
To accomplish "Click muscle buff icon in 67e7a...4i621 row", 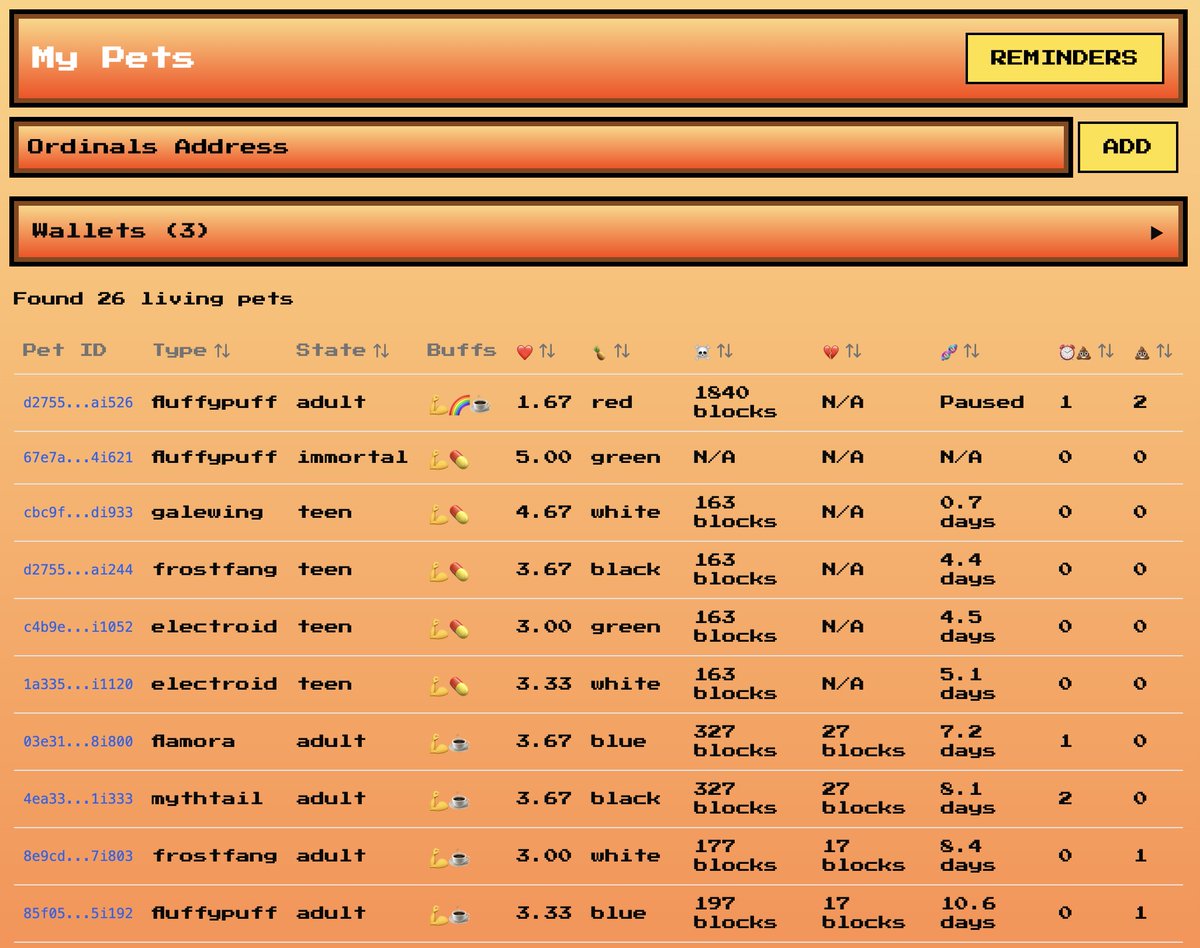I will pyautogui.click(x=437, y=459).
